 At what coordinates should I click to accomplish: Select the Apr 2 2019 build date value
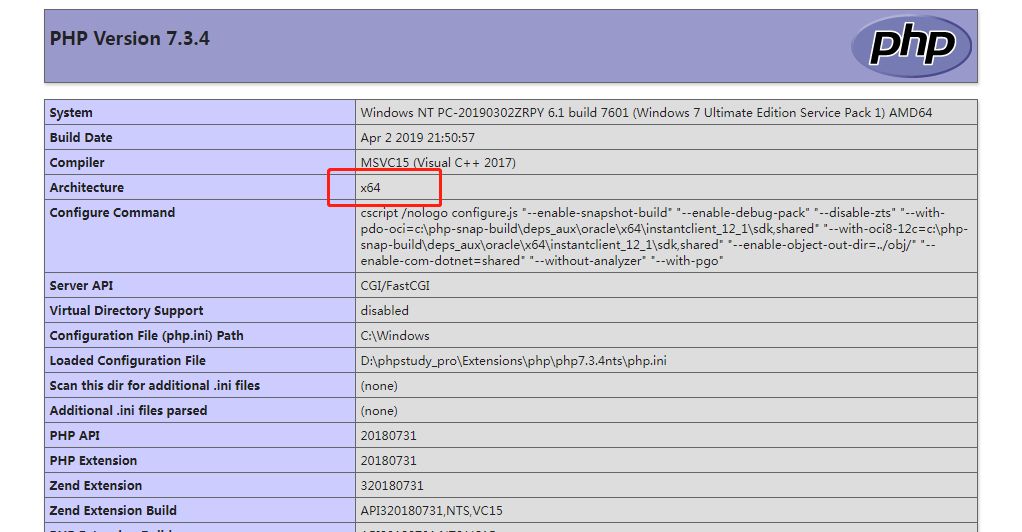click(x=417, y=138)
